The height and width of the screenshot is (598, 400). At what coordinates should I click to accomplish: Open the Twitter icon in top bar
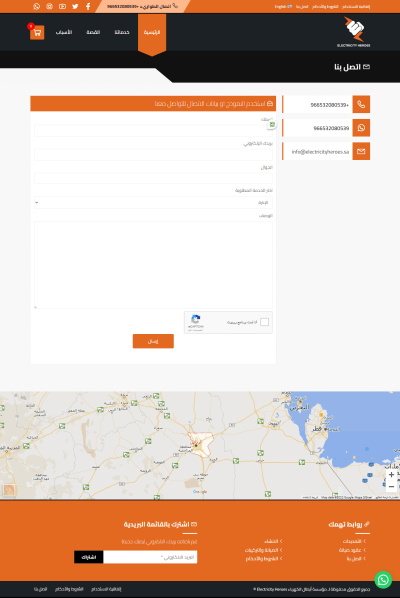(75, 6)
